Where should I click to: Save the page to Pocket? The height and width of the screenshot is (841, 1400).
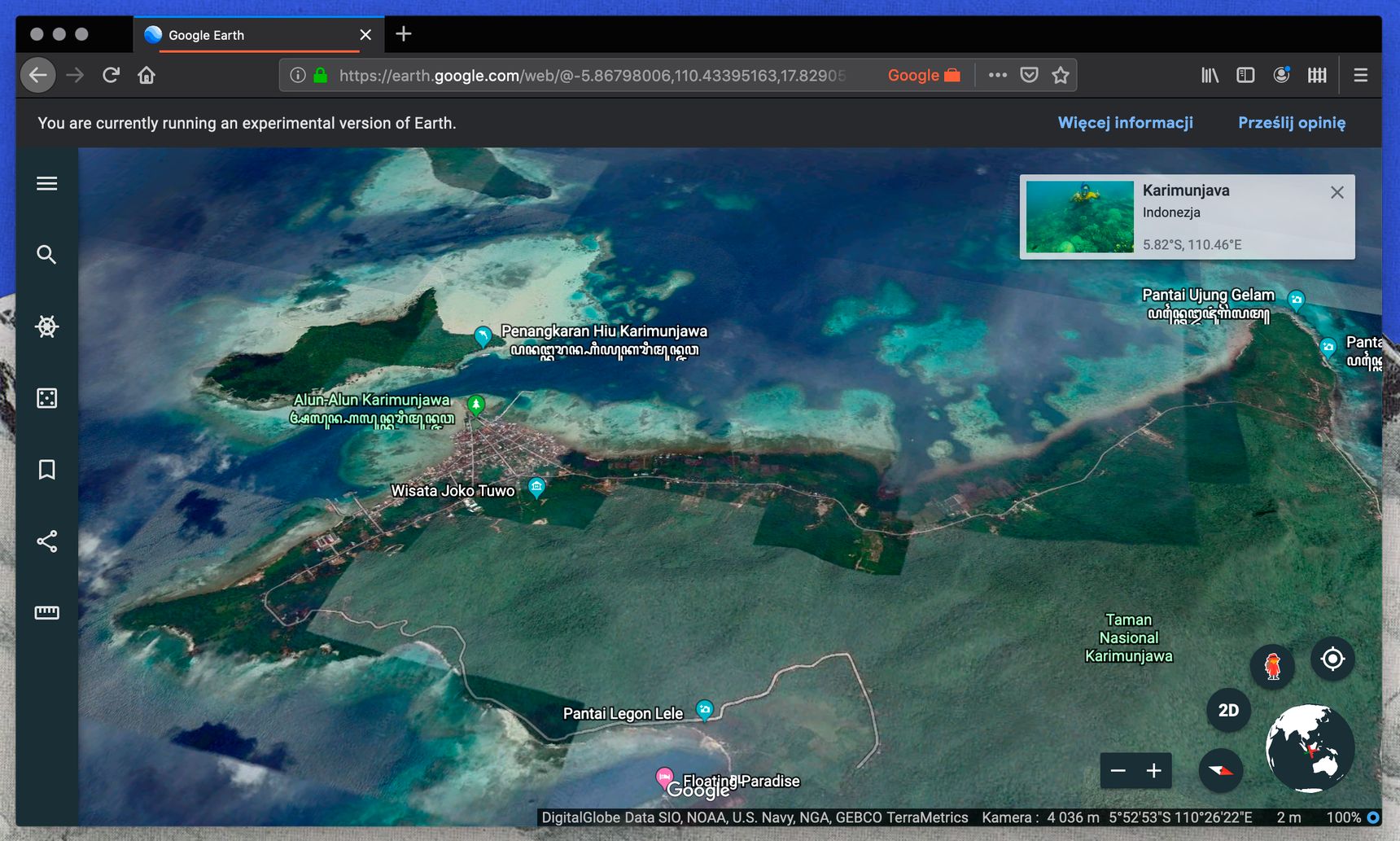1030,76
